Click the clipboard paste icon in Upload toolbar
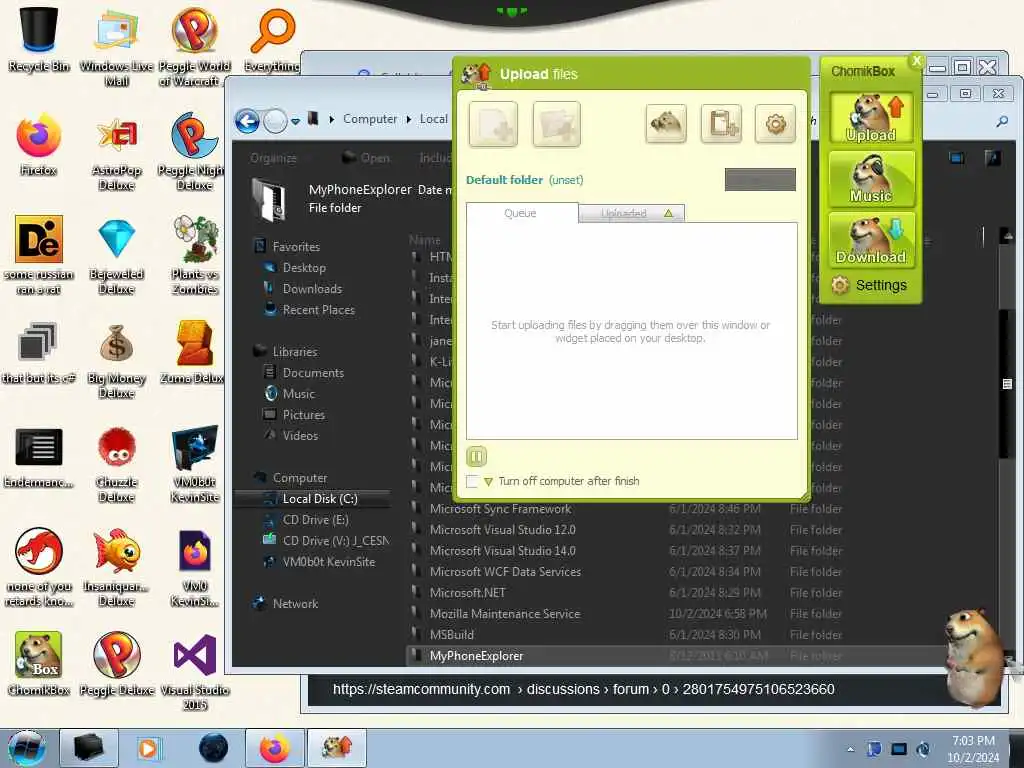 point(721,123)
